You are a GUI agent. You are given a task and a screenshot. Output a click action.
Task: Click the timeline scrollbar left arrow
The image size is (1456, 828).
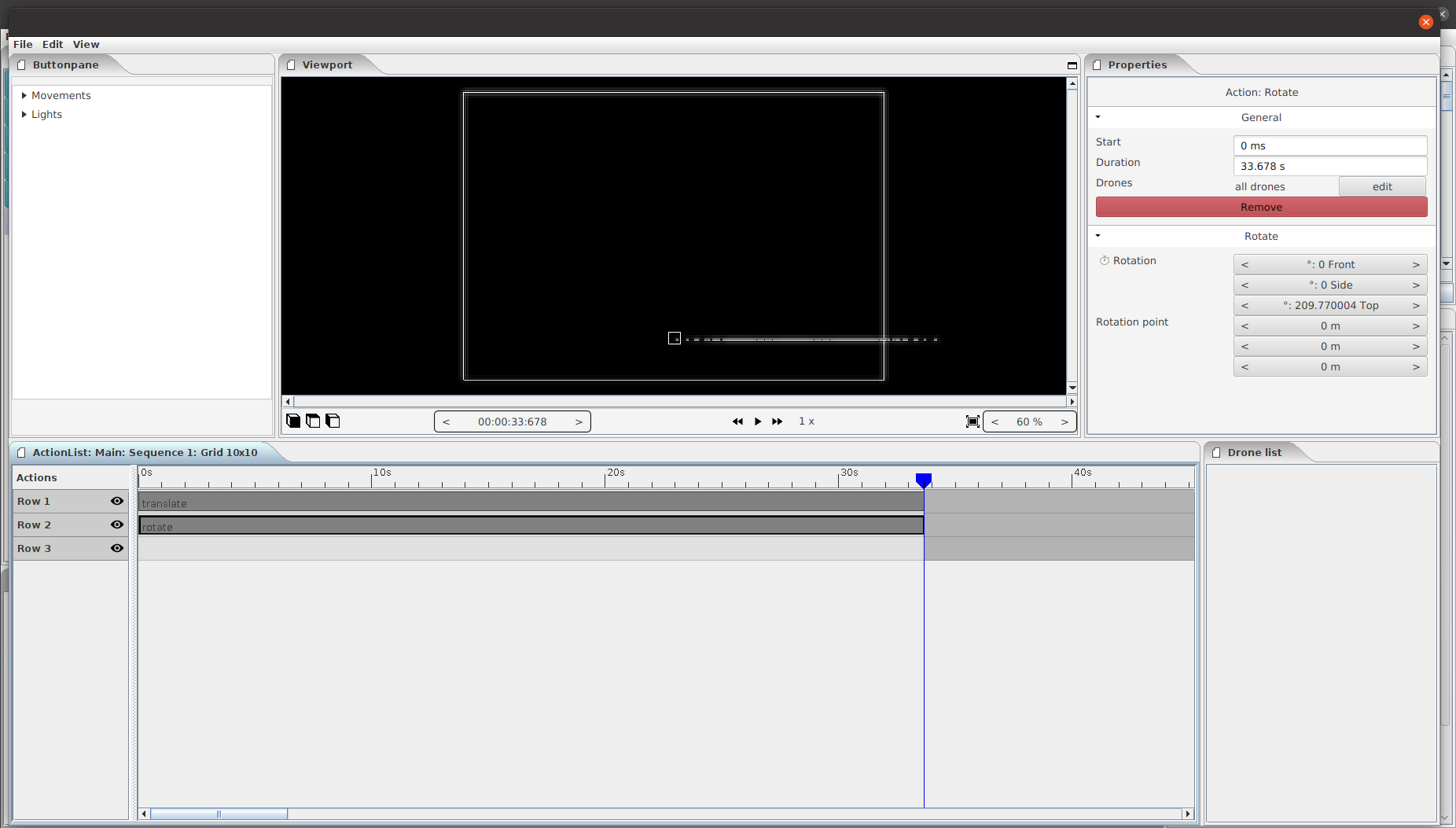pos(144,814)
